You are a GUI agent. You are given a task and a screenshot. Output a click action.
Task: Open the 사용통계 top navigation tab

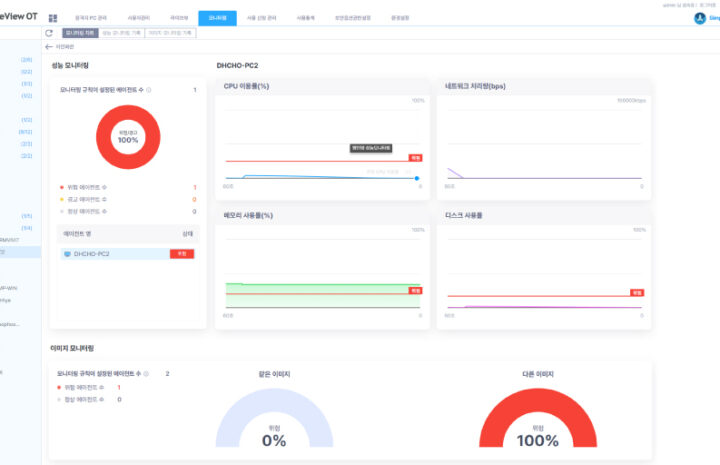(x=305, y=18)
